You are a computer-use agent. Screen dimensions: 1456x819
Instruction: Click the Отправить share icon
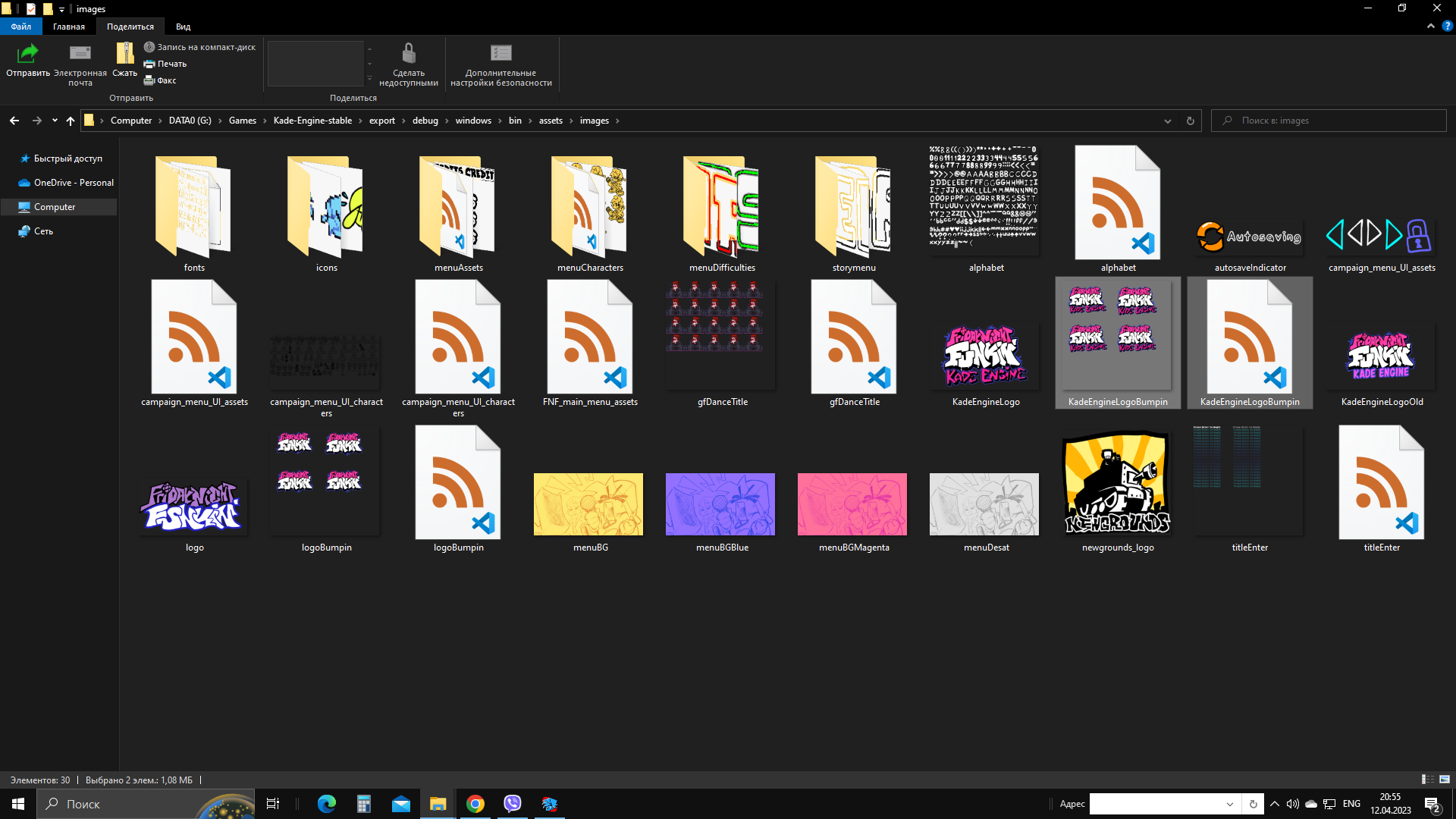[x=28, y=54]
